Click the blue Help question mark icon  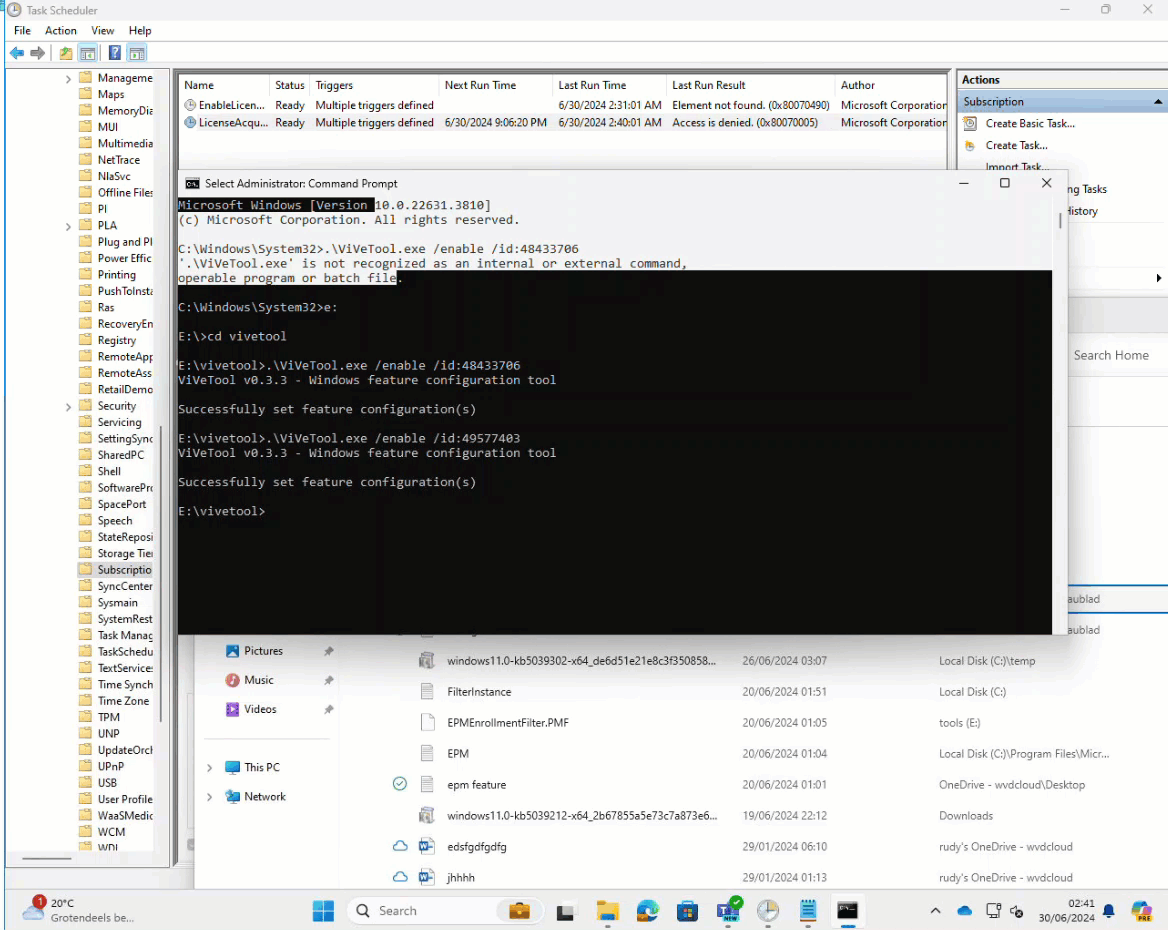[115, 53]
